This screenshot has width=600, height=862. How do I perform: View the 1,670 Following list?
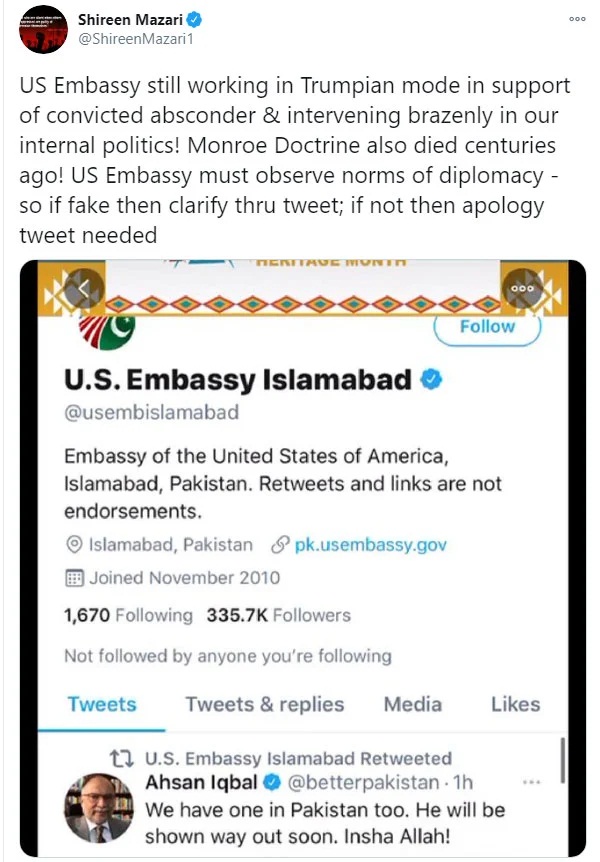[127, 615]
